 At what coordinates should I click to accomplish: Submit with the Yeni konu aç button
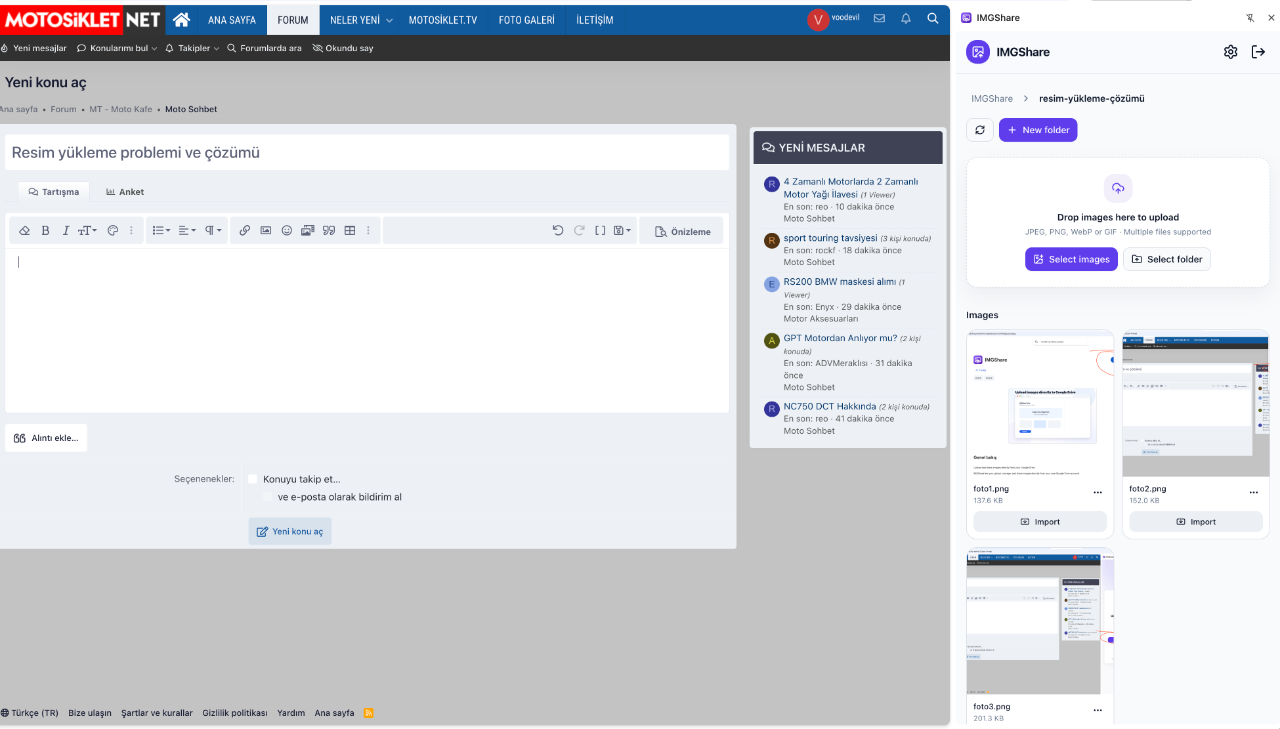tap(290, 531)
